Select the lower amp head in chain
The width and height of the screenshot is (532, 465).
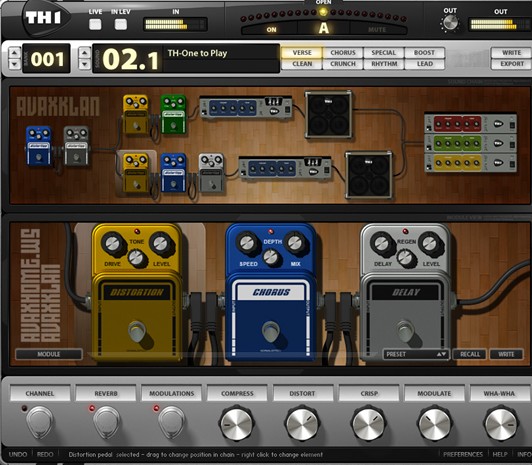[285, 168]
